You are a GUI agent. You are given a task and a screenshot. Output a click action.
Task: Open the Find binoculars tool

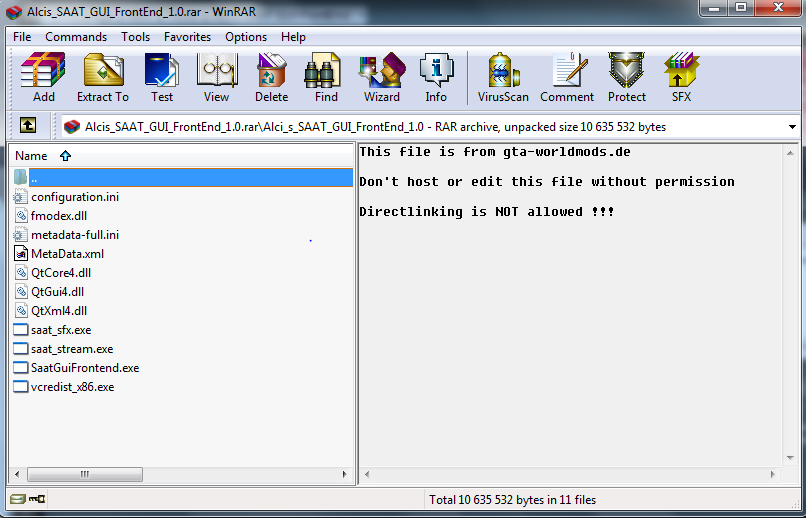pos(326,77)
